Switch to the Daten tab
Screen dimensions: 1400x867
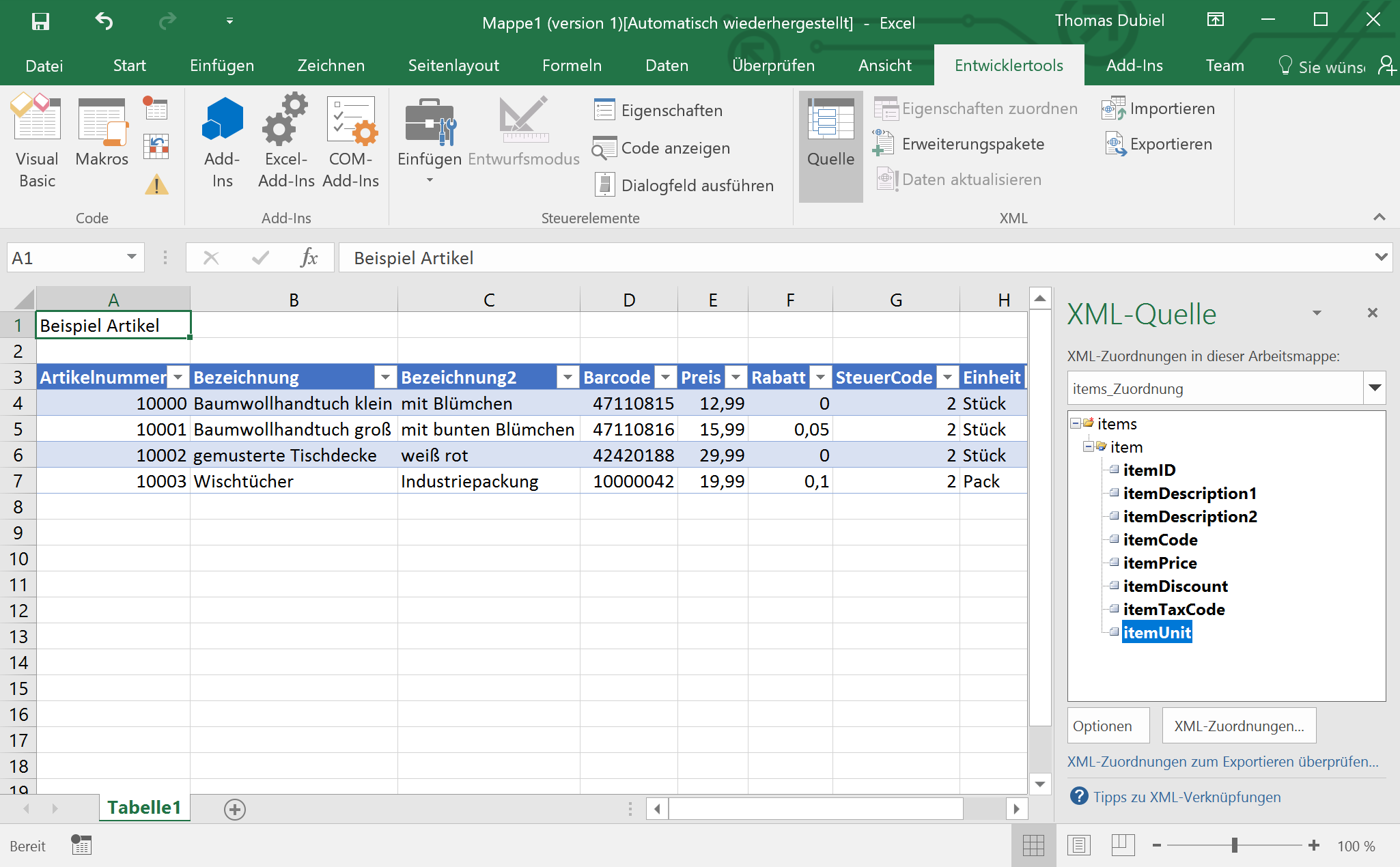[x=667, y=66]
